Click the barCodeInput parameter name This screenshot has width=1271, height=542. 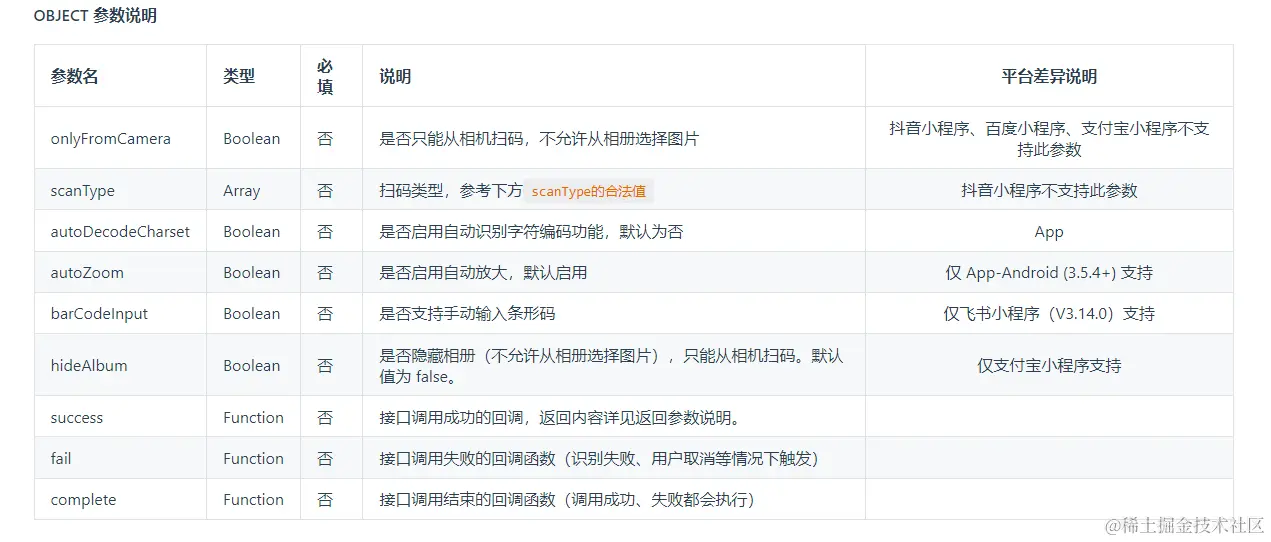[x=99, y=314]
